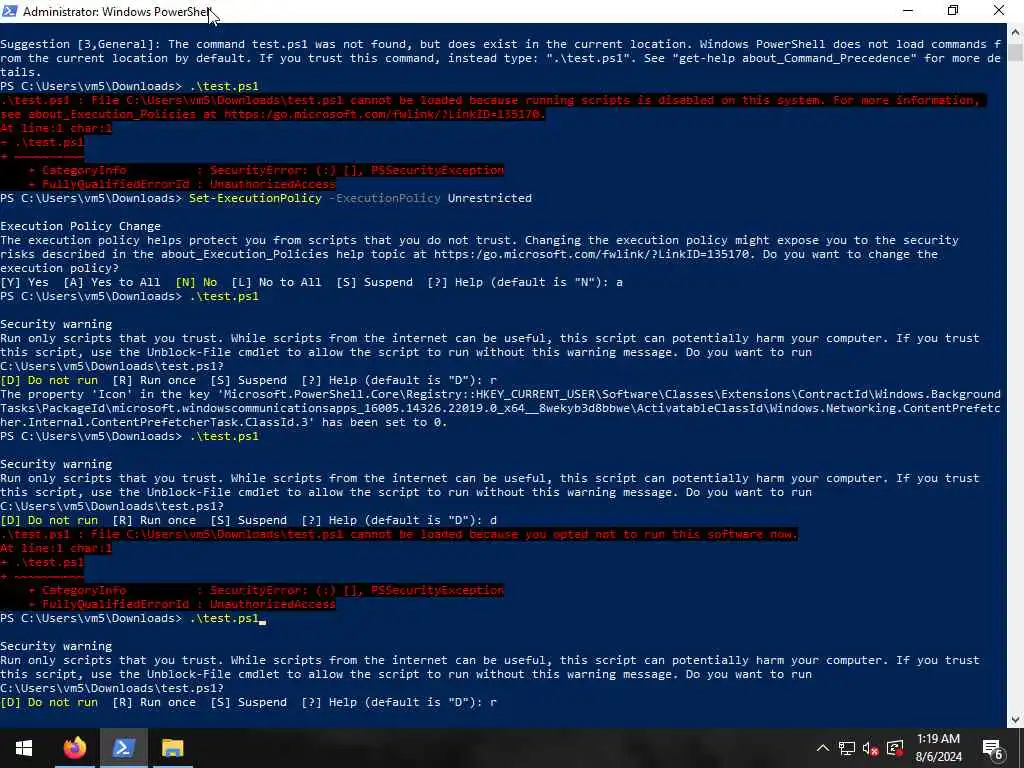Open the Windows Start menu
1024x768 pixels.
pyautogui.click(x=24, y=748)
